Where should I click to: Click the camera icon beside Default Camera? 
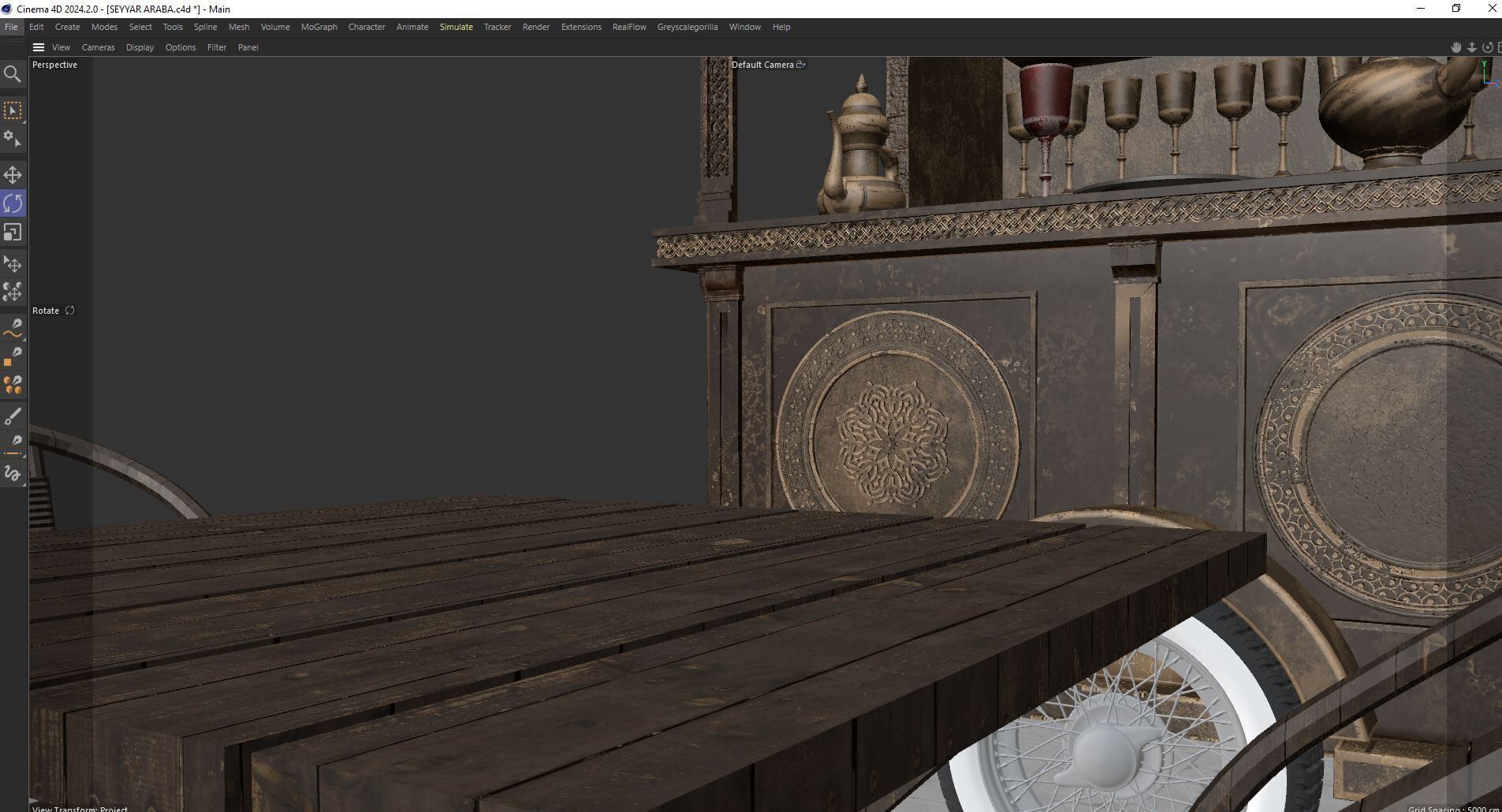(801, 65)
